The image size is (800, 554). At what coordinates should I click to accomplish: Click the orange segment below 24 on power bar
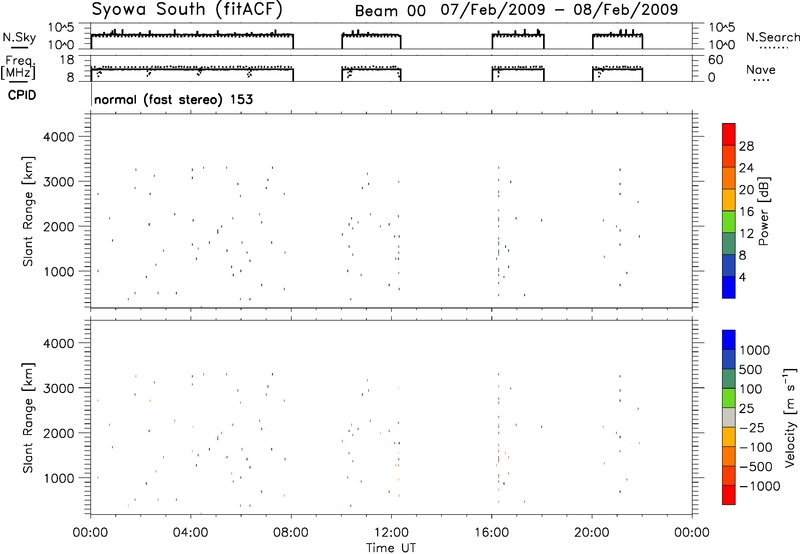729,178
